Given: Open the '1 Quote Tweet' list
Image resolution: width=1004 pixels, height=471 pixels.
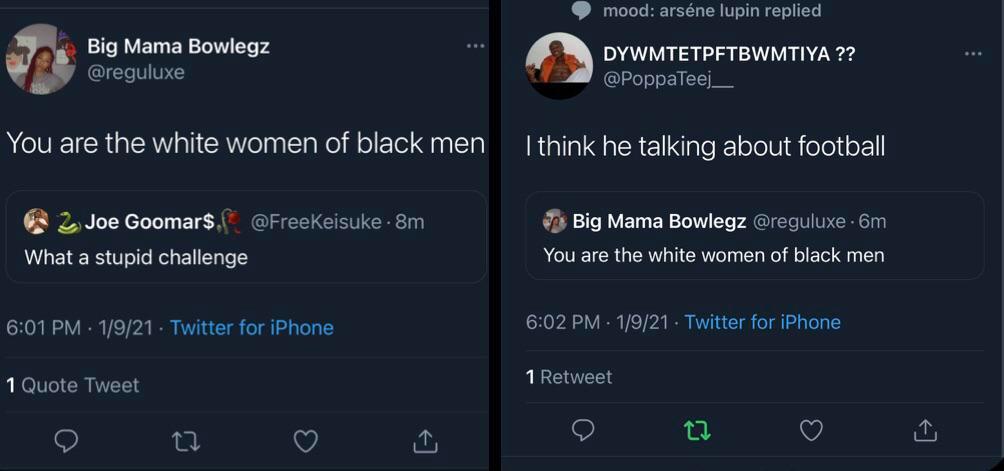Looking at the screenshot, I should point(73,385).
